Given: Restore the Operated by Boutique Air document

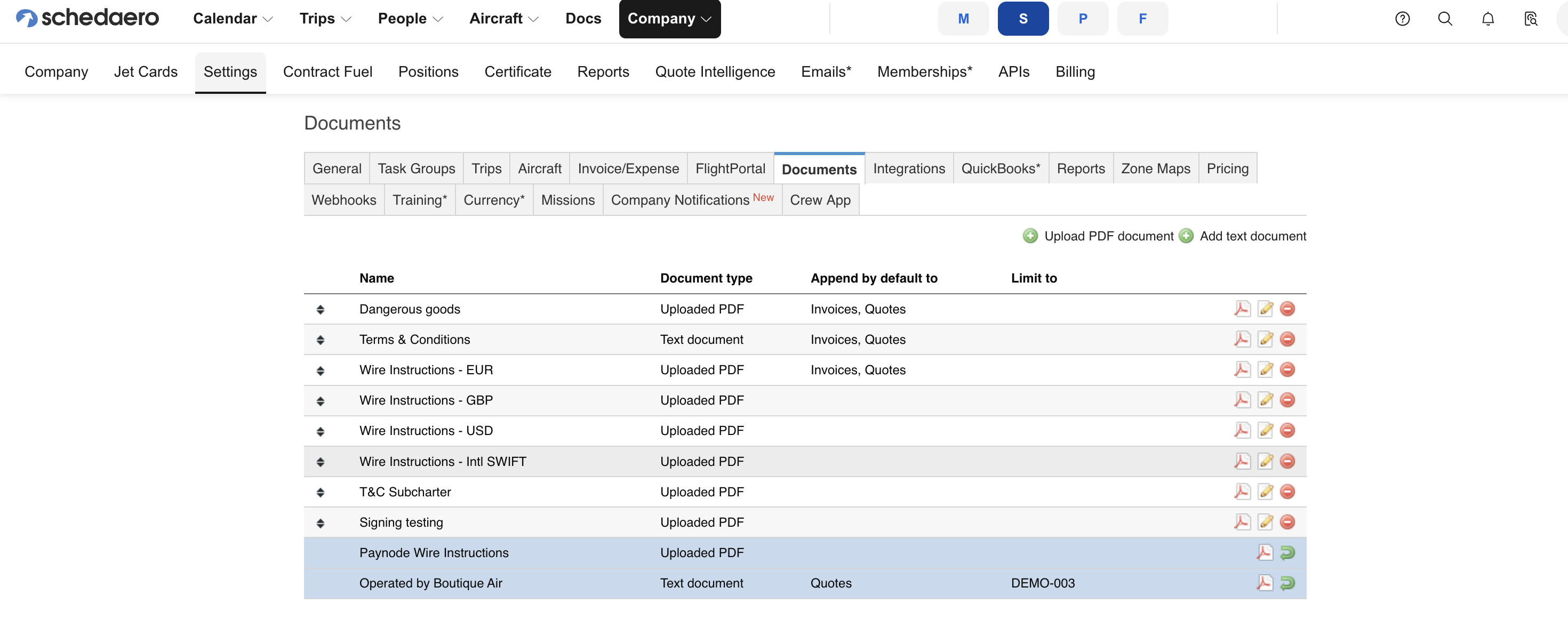Looking at the screenshot, I should pos(1287,583).
